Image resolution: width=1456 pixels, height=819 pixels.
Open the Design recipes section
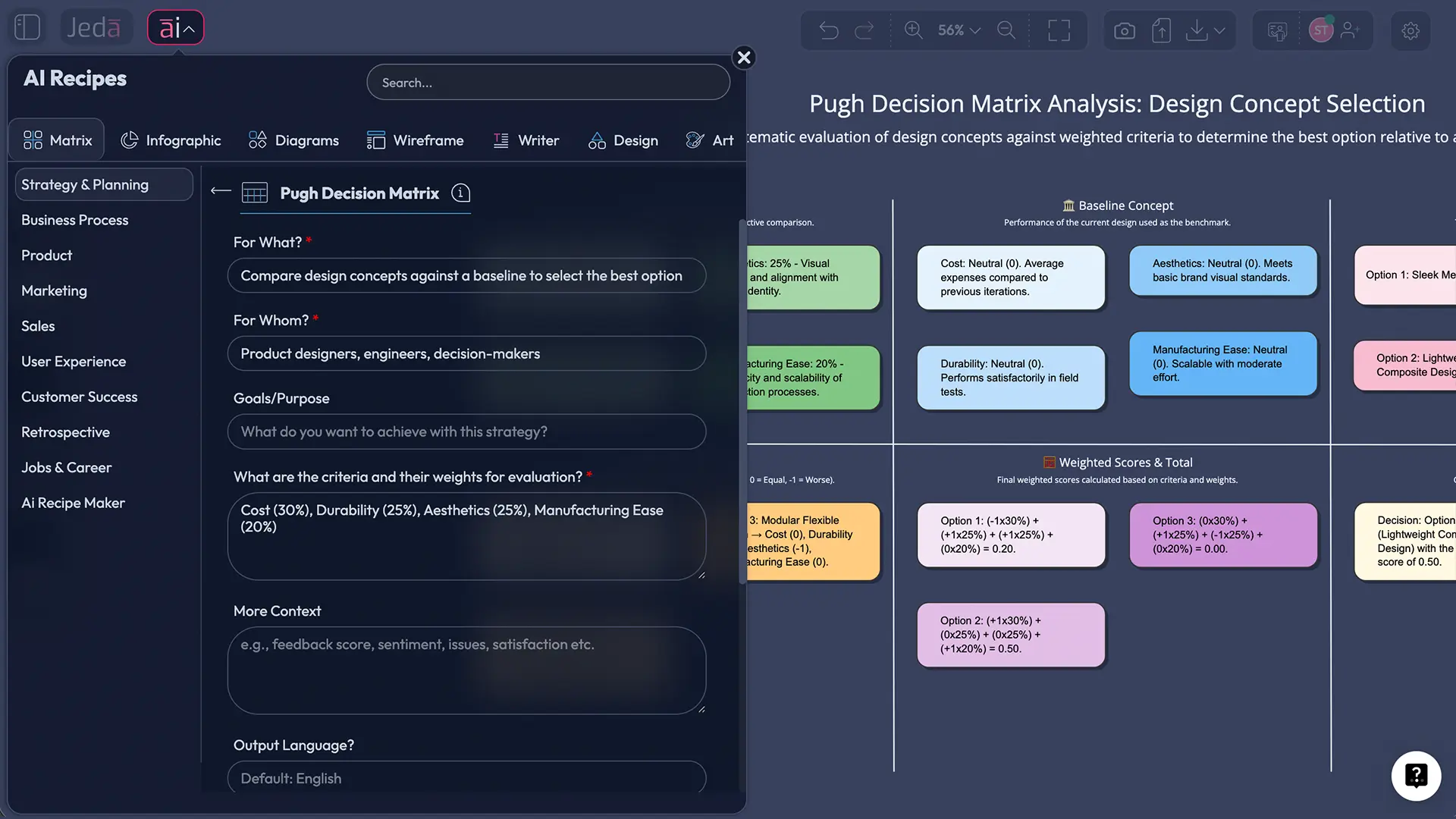point(623,140)
